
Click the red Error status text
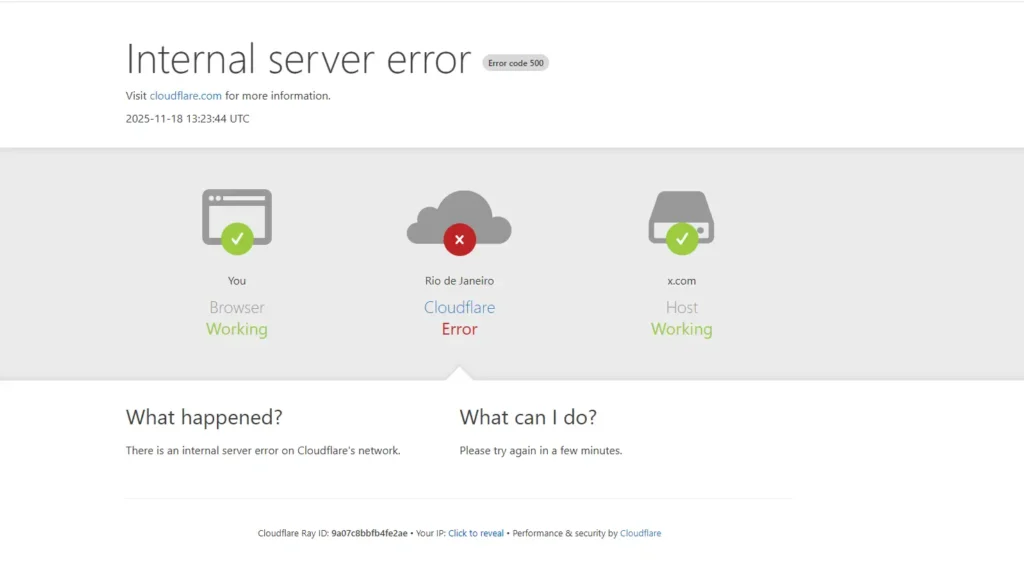point(459,329)
